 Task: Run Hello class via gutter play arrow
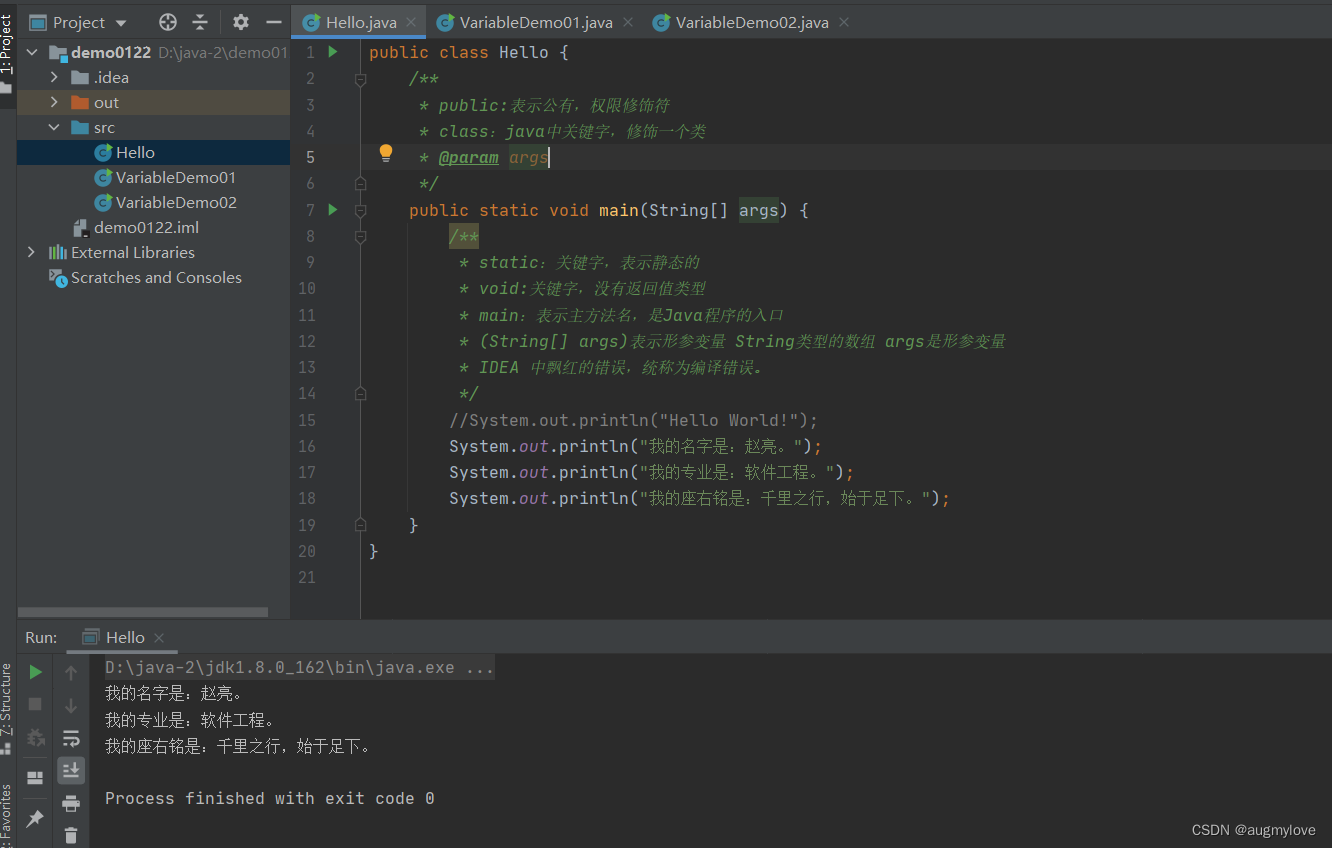click(332, 52)
